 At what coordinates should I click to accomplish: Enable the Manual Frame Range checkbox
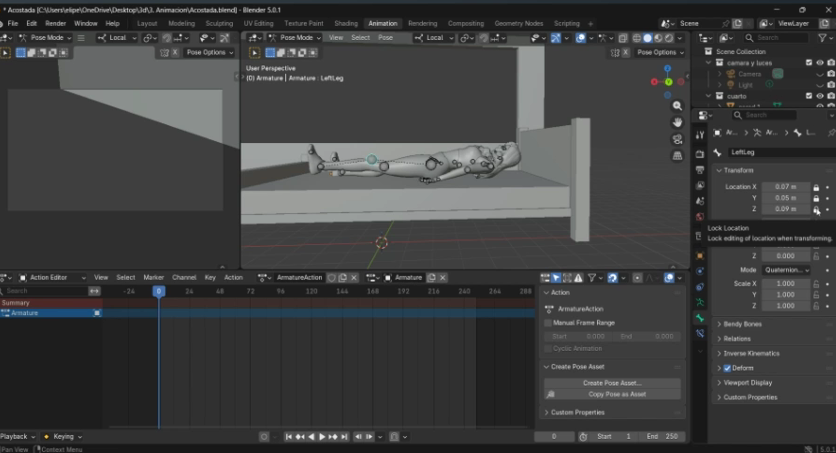(548, 323)
